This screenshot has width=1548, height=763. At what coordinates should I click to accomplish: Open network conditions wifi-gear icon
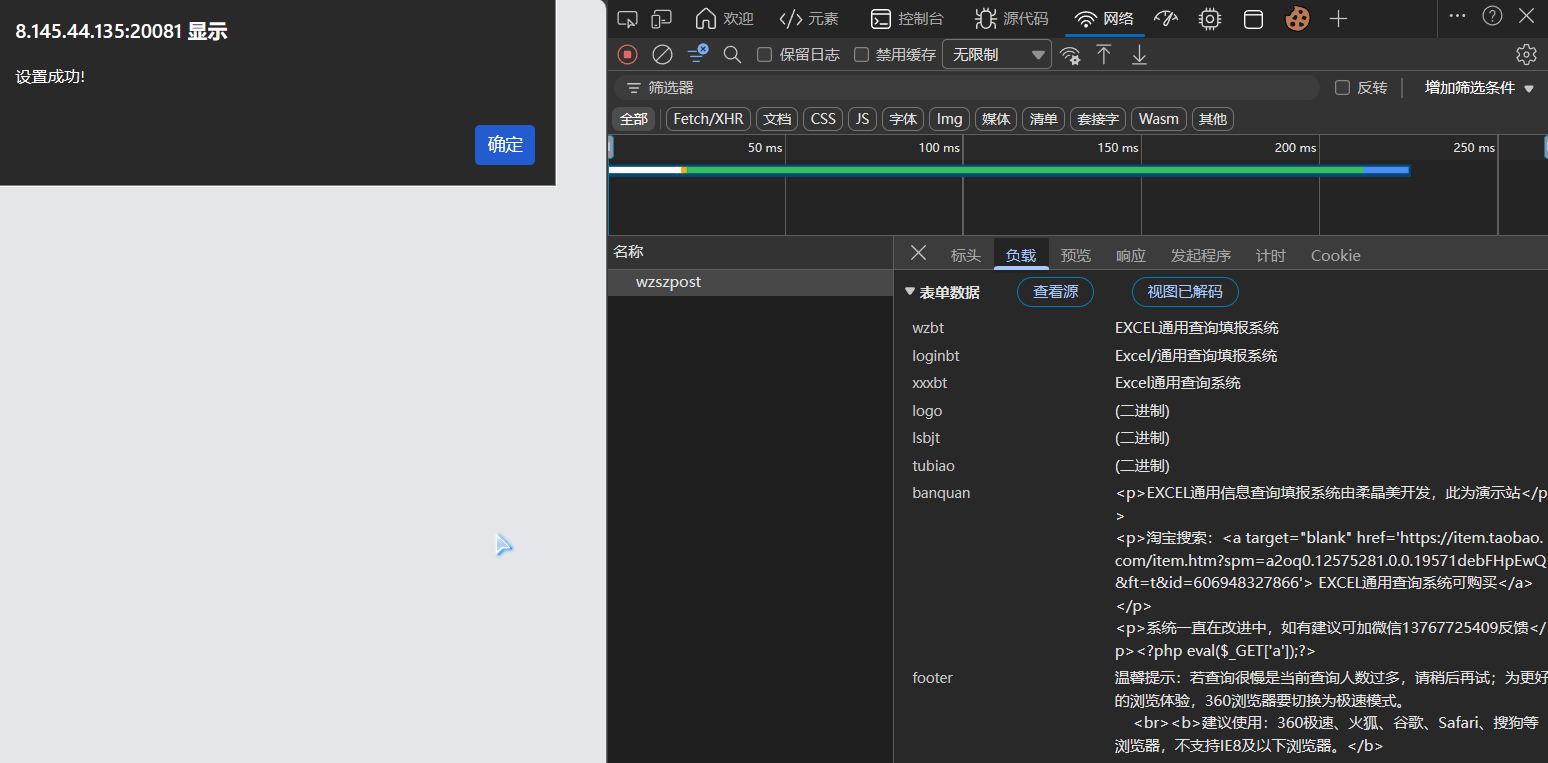point(1070,55)
